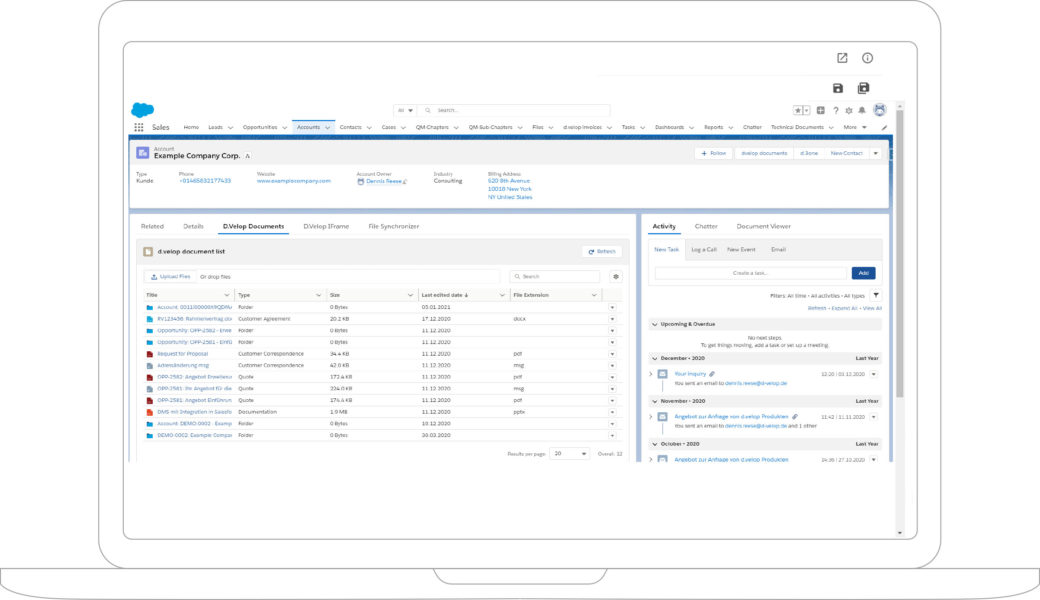Image resolution: width=1040 pixels, height=600 pixels.
Task: Select the Log a Call tab
Action: (704, 250)
